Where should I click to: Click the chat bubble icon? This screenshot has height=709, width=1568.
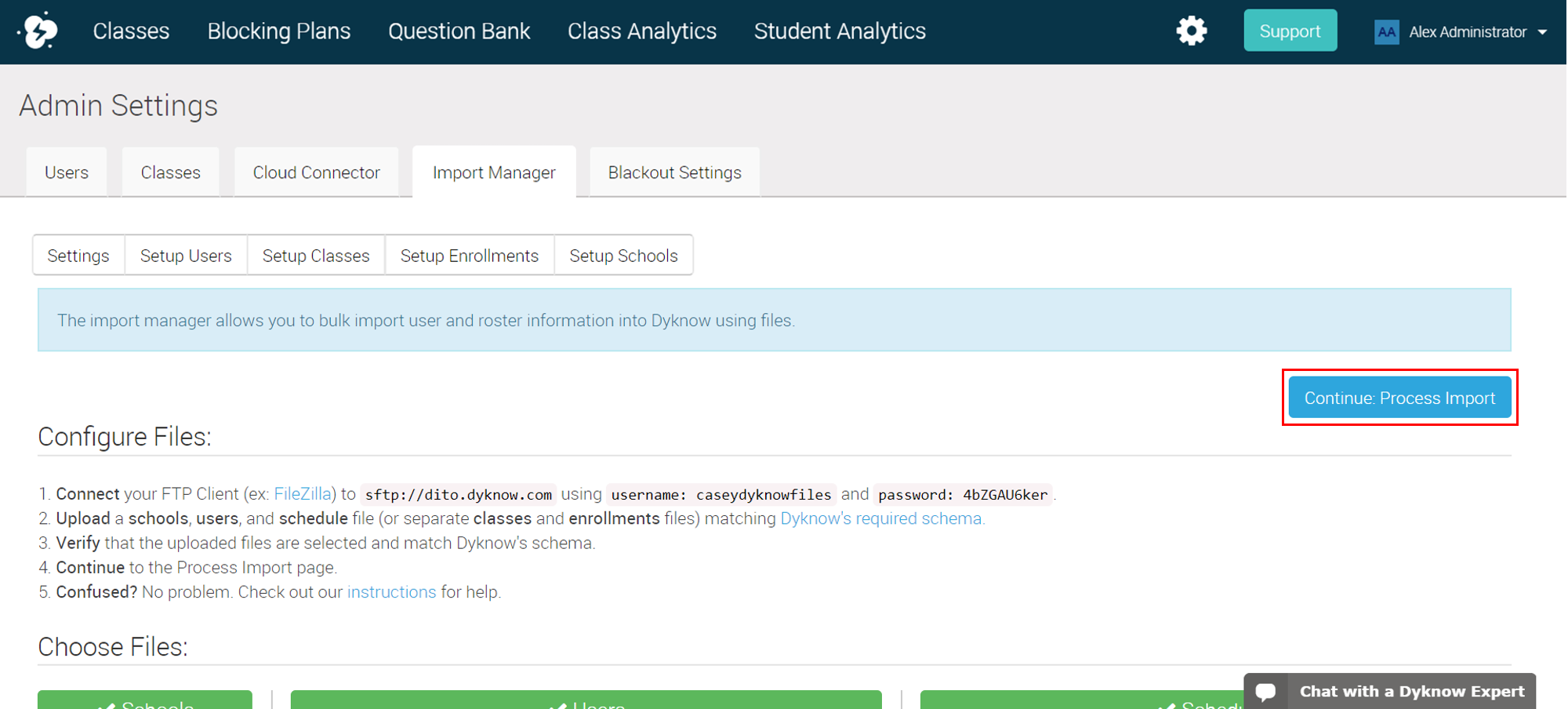(1265, 692)
